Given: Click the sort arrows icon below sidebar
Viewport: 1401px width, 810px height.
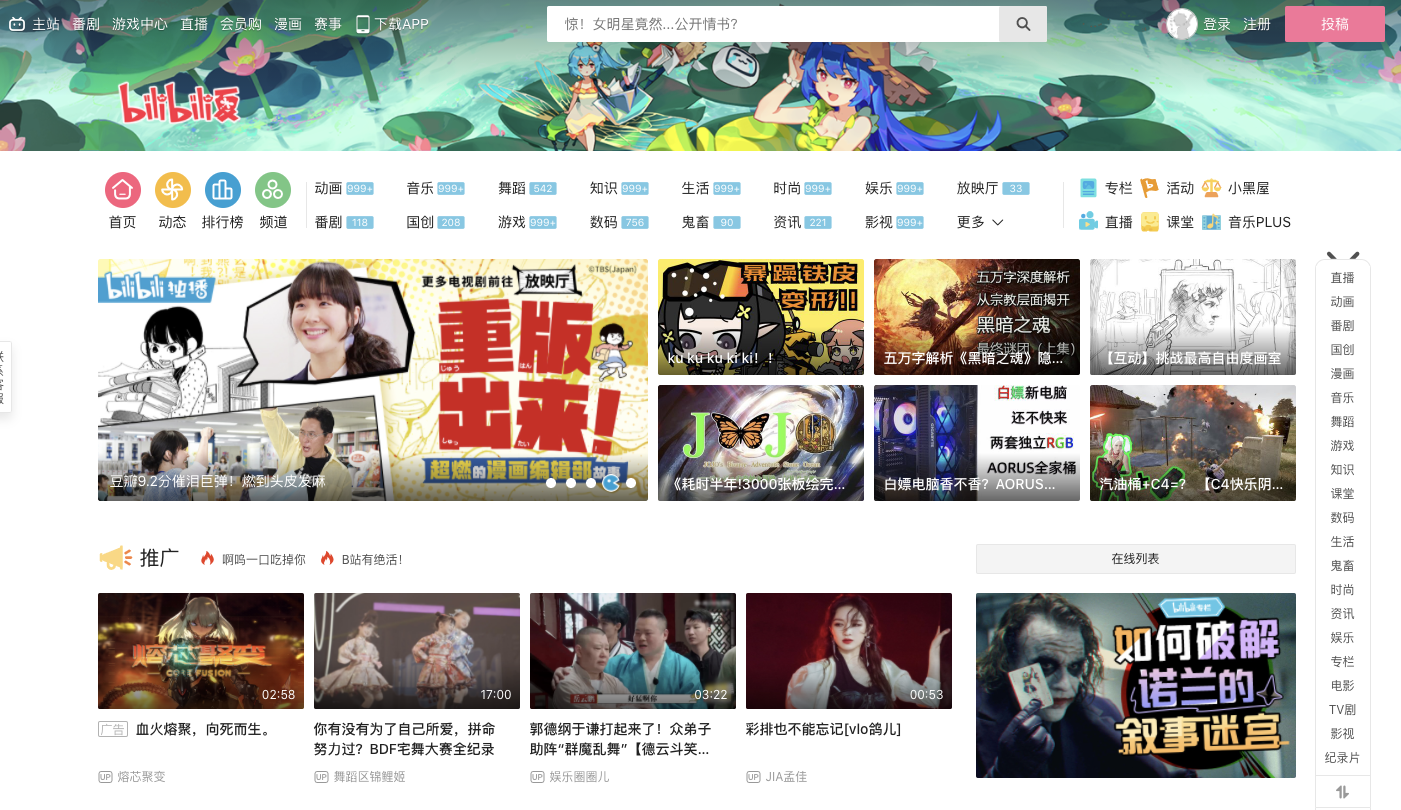Looking at the screenshot, I should [1343, 792].
